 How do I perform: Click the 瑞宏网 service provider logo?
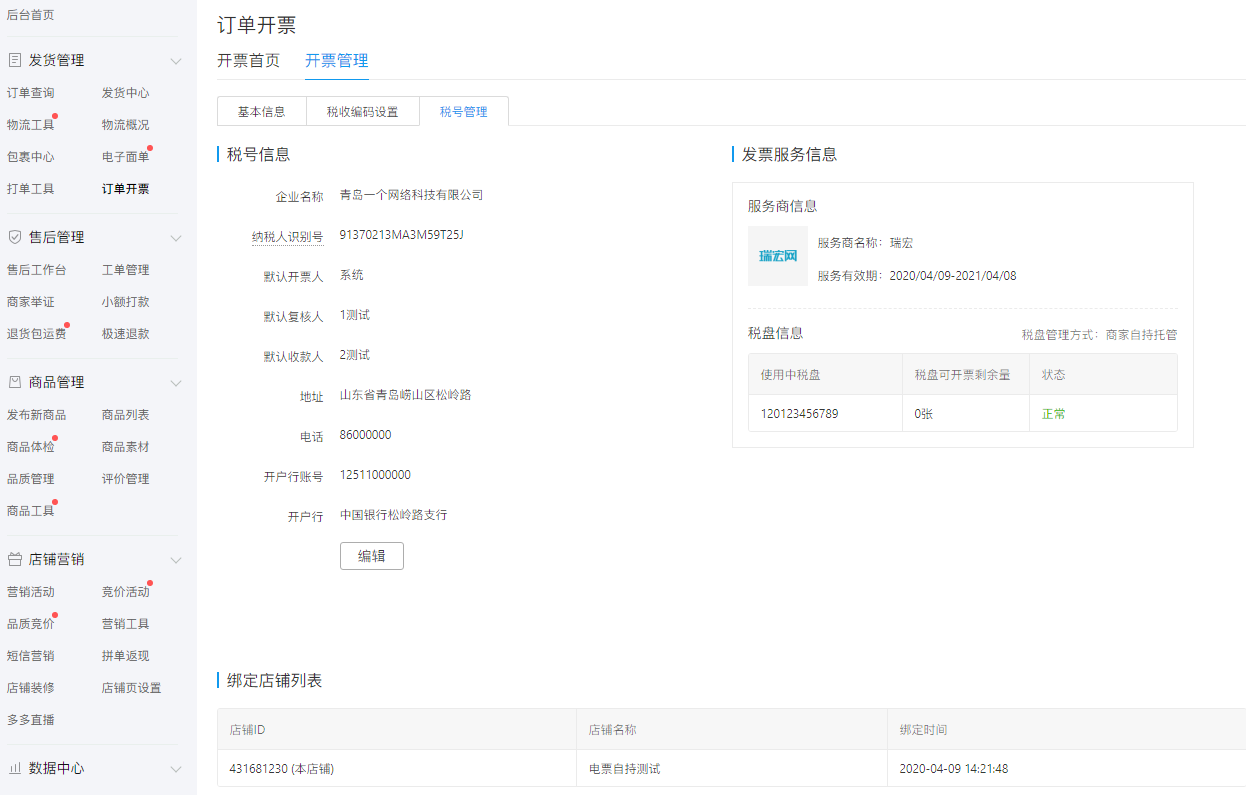(778, 256)
